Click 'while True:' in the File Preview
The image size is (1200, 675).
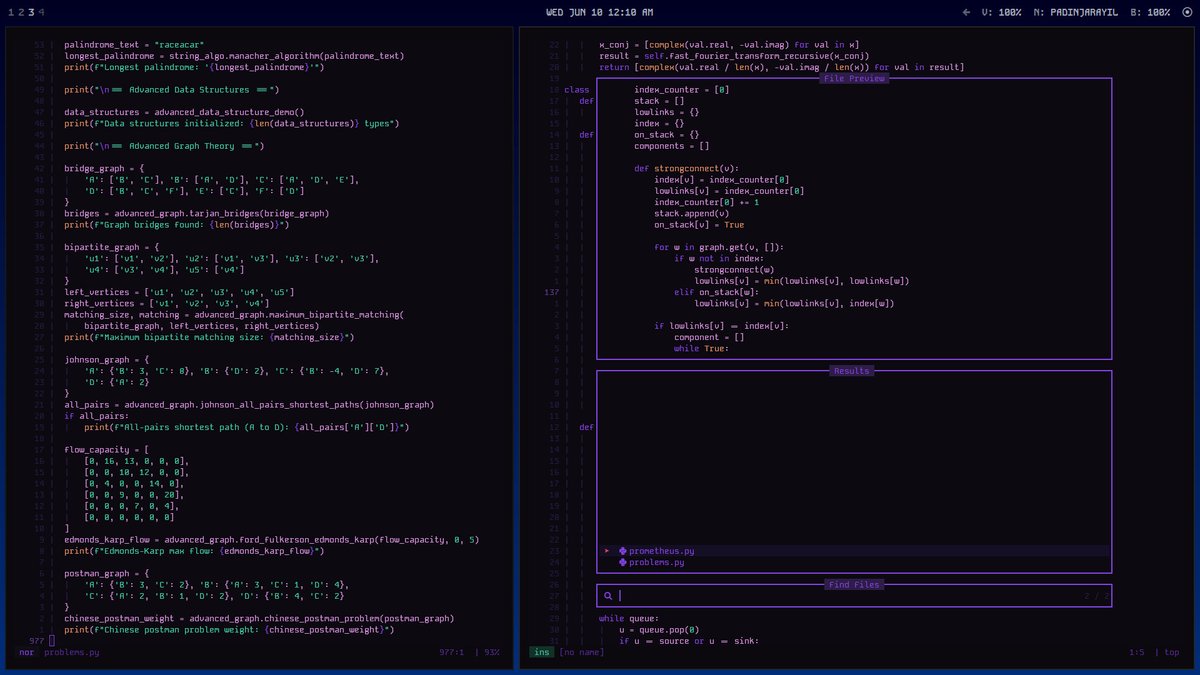(702, 348)
